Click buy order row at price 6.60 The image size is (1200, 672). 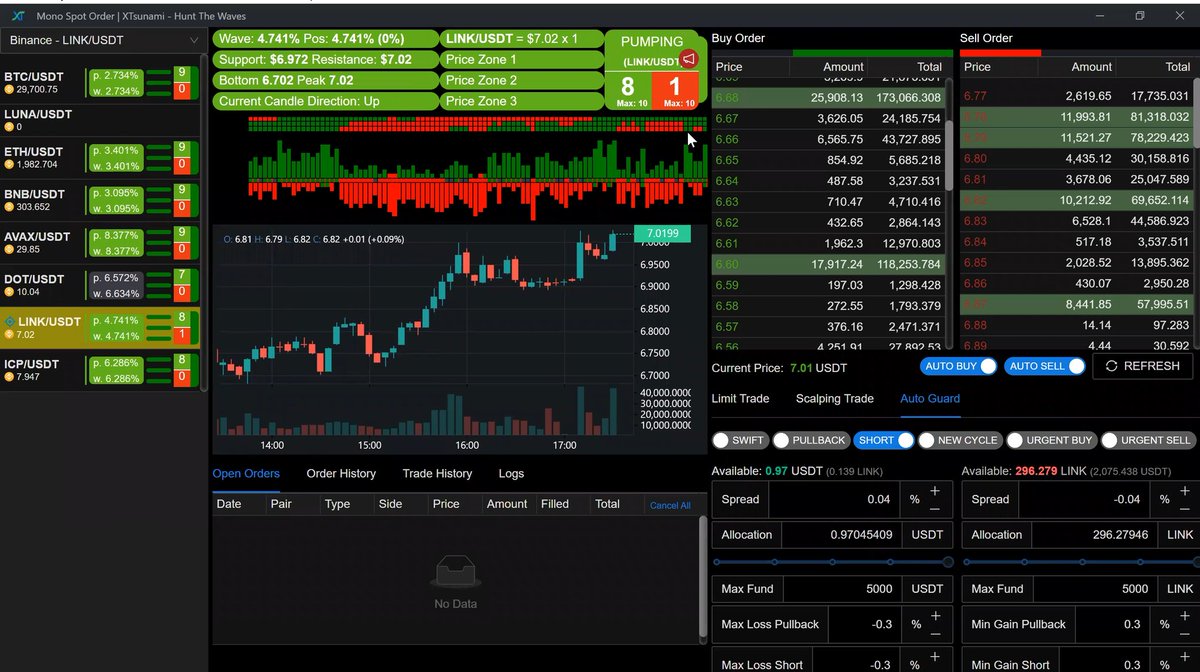point(828,265)
